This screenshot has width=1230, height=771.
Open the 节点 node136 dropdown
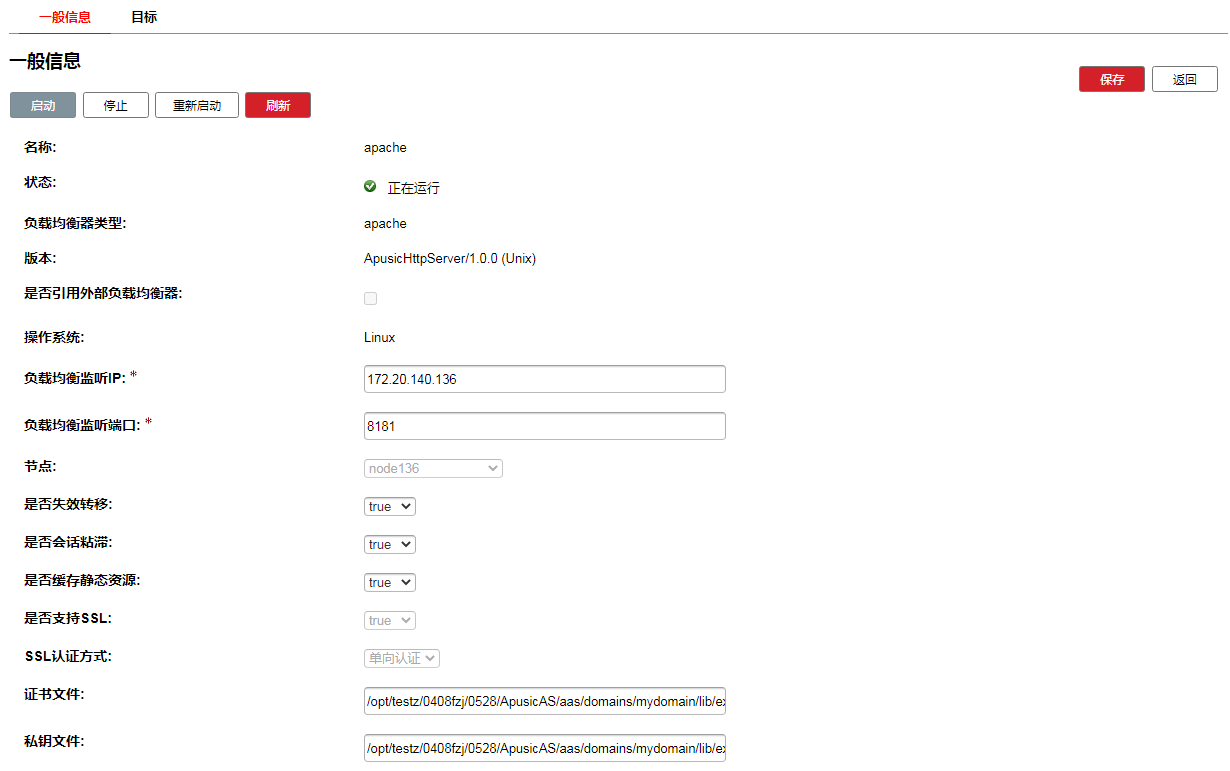pos(433,468)
